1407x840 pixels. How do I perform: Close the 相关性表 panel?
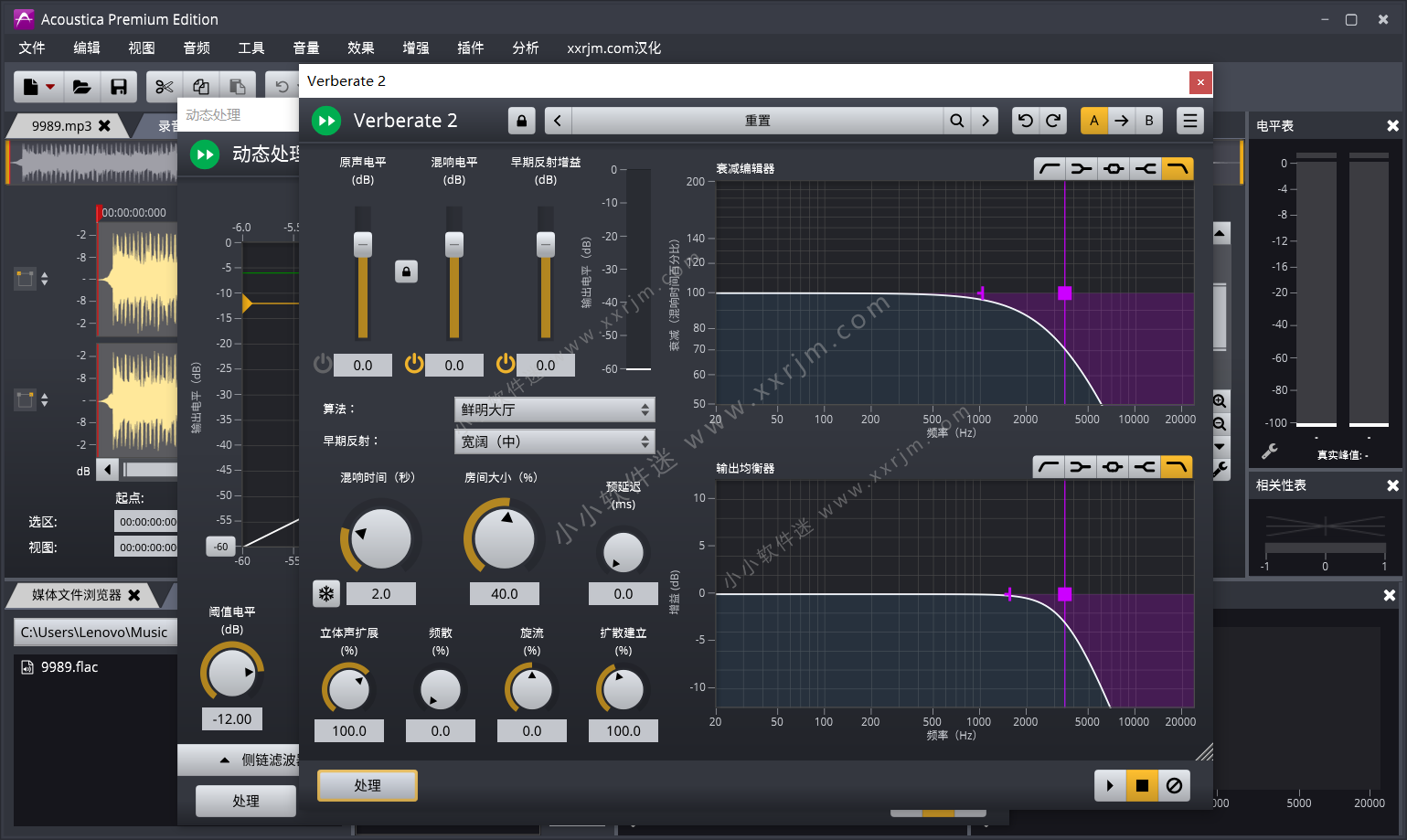pos(1392,485)
